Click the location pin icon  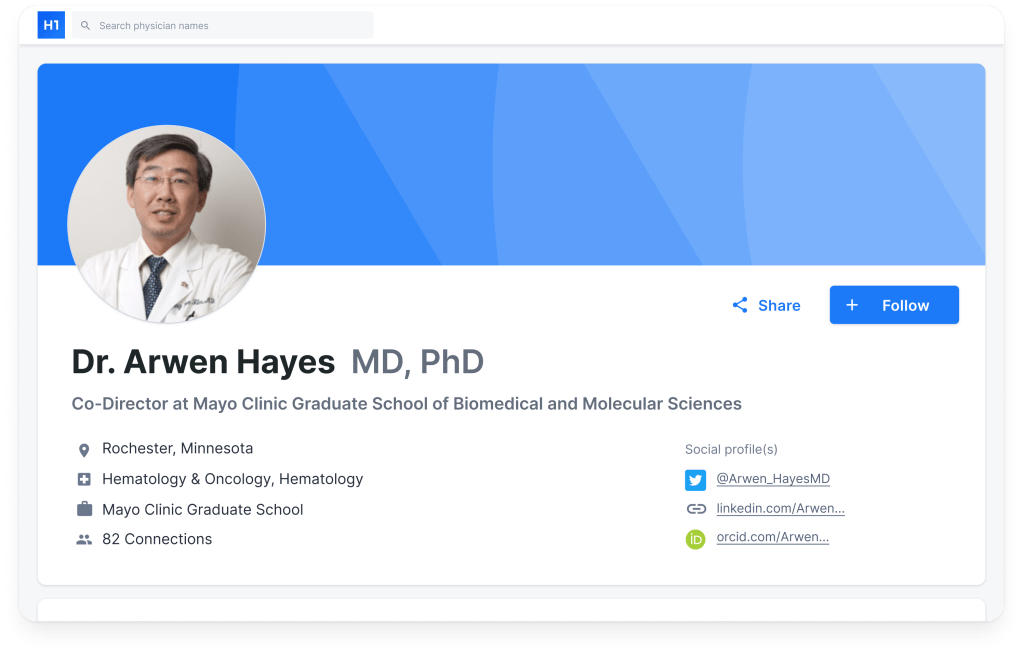point(84,450)
